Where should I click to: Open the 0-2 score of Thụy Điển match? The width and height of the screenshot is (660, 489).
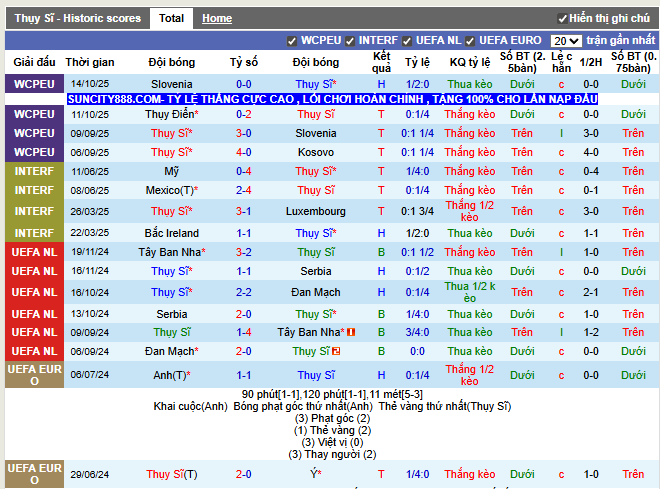click(x=244, y=114)
